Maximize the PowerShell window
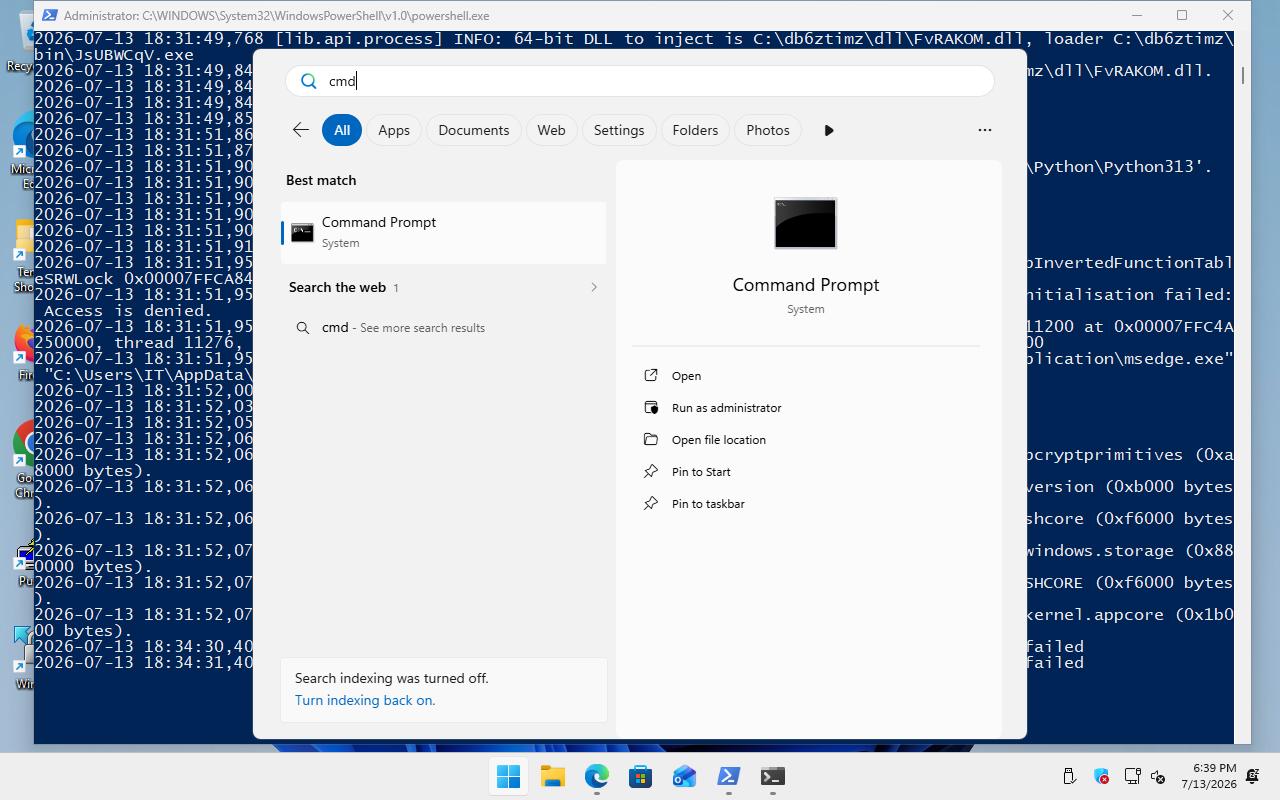 [1182, 15]
